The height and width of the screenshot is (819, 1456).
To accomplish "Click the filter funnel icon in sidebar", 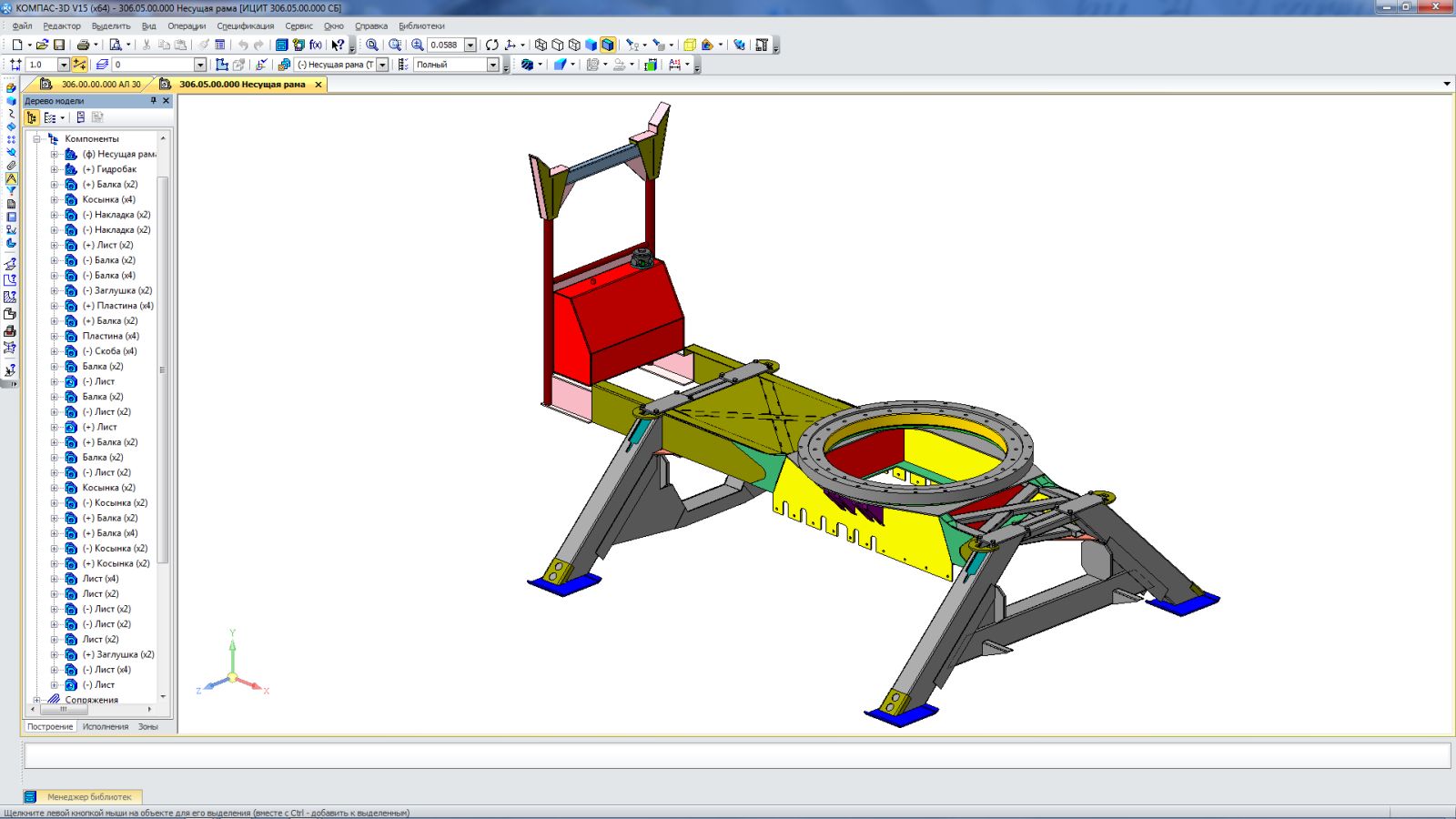I will coord(11,191).
